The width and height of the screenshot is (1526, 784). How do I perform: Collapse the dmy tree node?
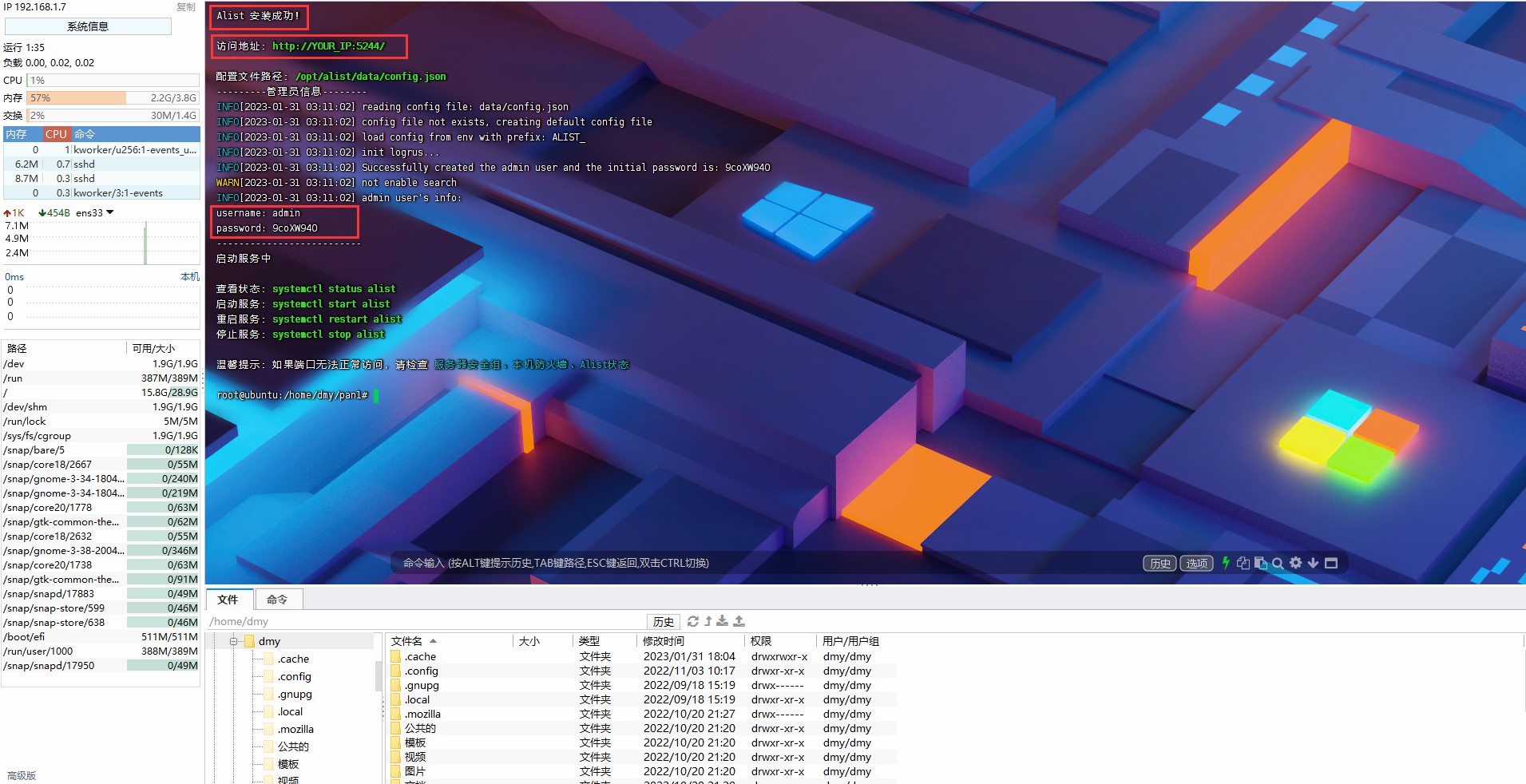[x=234, y=641]
